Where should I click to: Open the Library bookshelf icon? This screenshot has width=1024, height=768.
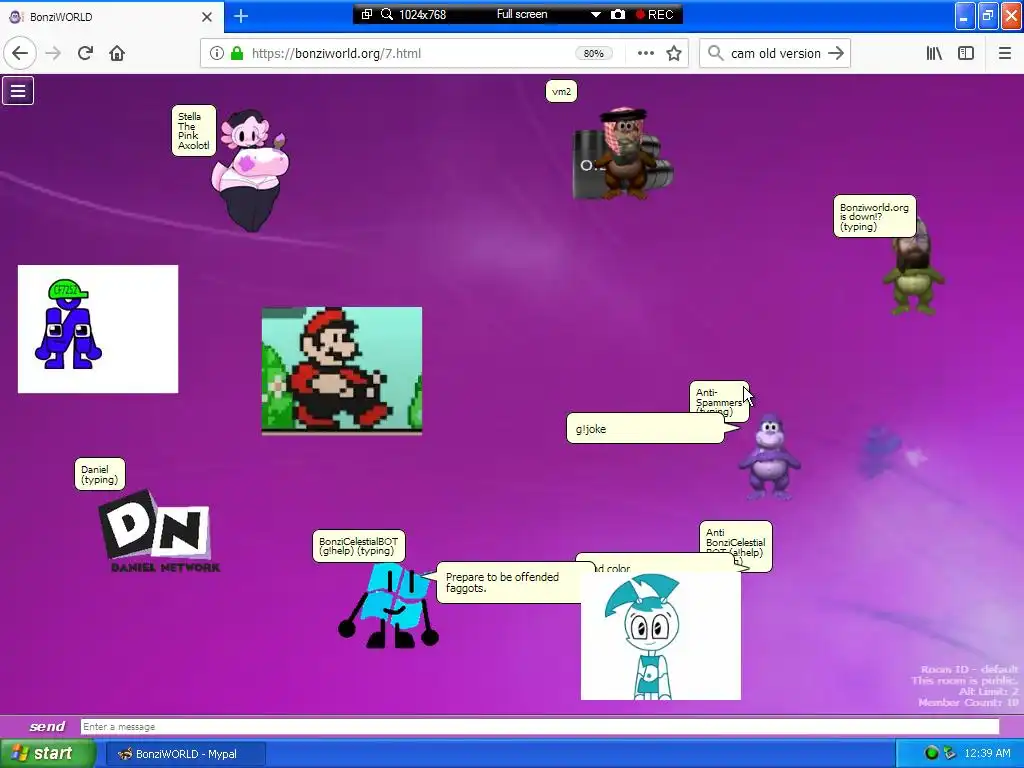click(934, 53)
